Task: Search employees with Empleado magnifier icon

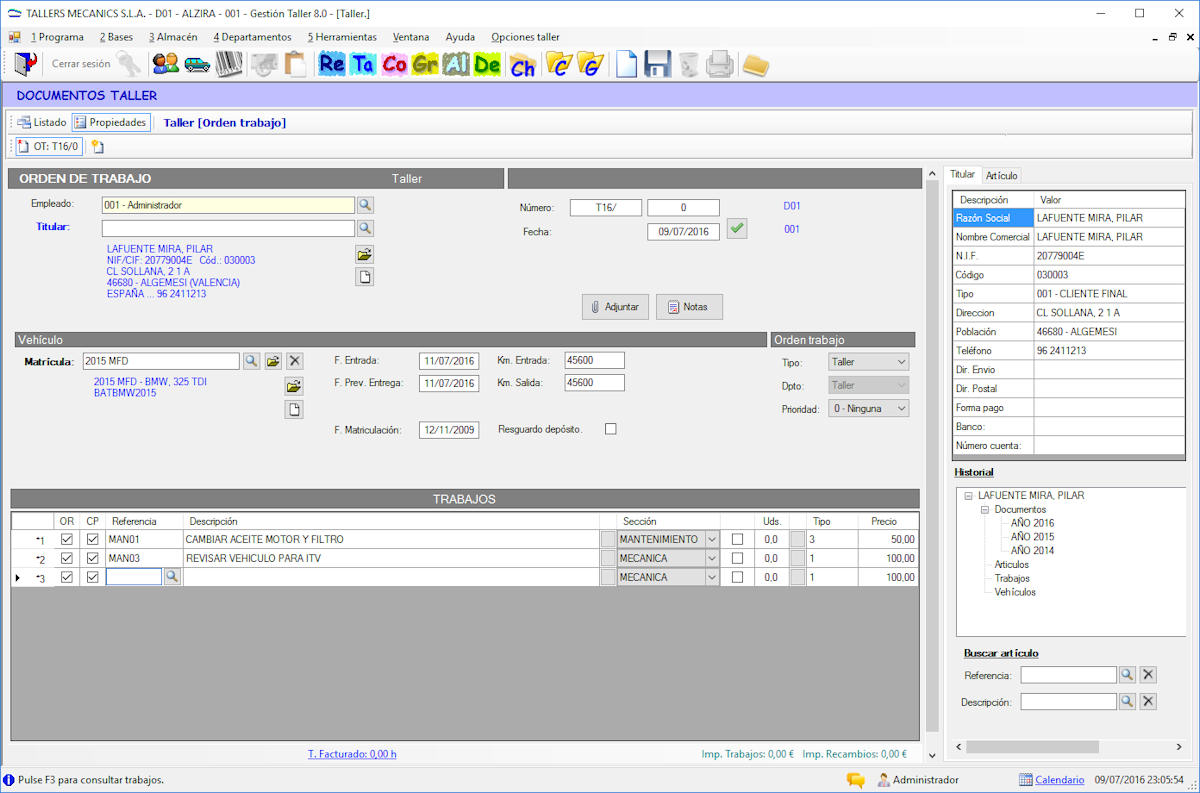Action: pos(365,205)
